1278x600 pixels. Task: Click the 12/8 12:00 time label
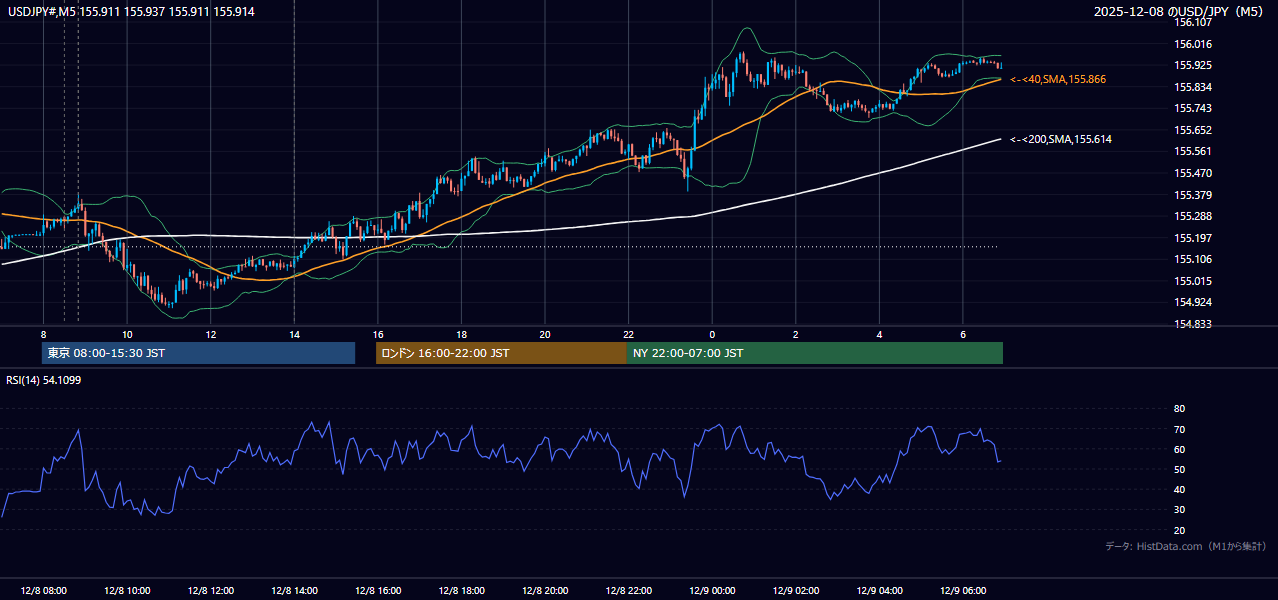pyautogui.click(x=210, y=591)
